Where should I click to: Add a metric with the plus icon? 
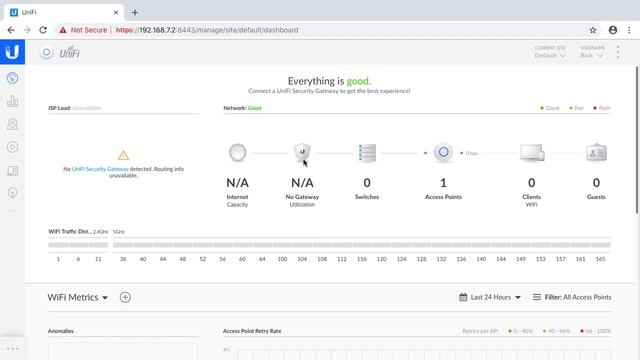coord(125,297)
